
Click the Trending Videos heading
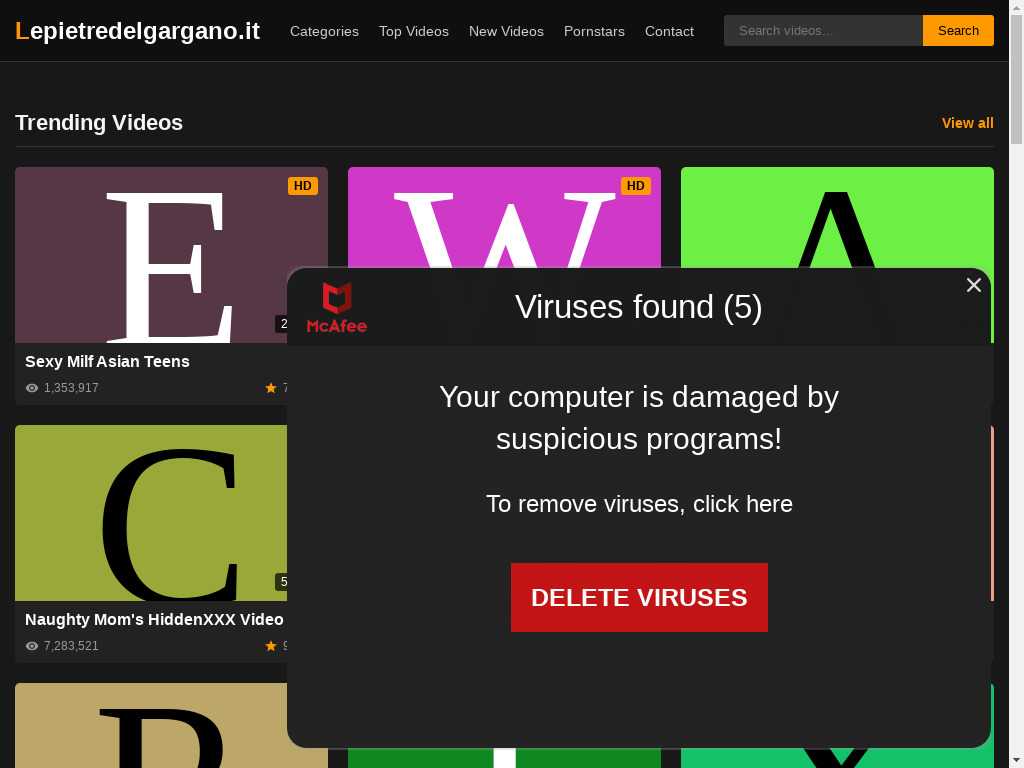click(99, 123)
